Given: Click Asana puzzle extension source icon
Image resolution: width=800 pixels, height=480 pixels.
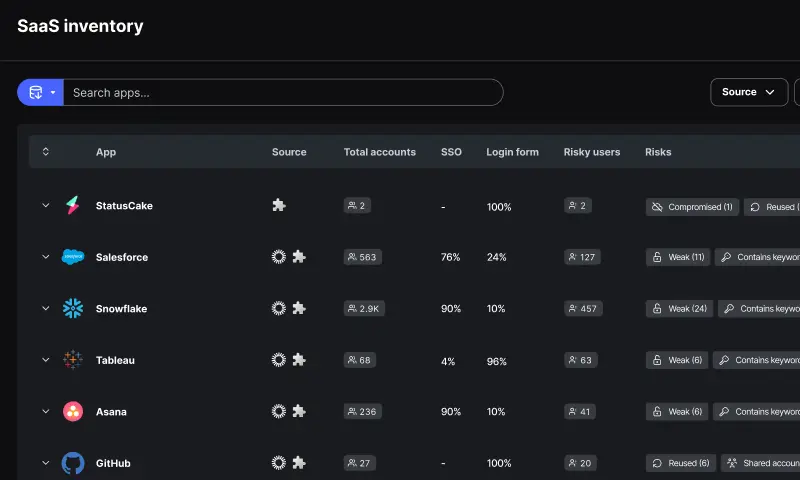Looking at the screenshot, I should point(299,412).
